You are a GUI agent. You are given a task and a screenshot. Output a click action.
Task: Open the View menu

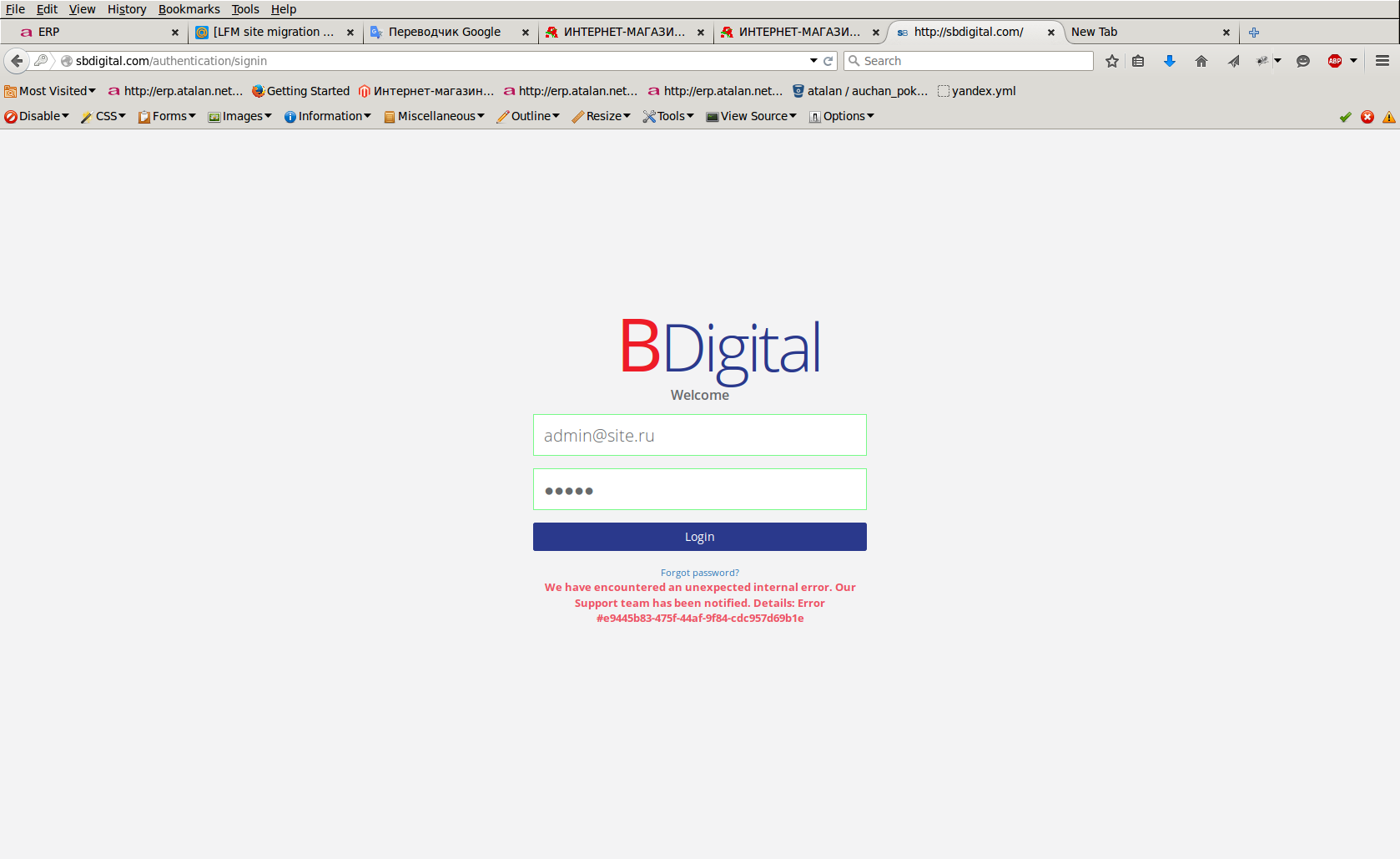point(82,9)
